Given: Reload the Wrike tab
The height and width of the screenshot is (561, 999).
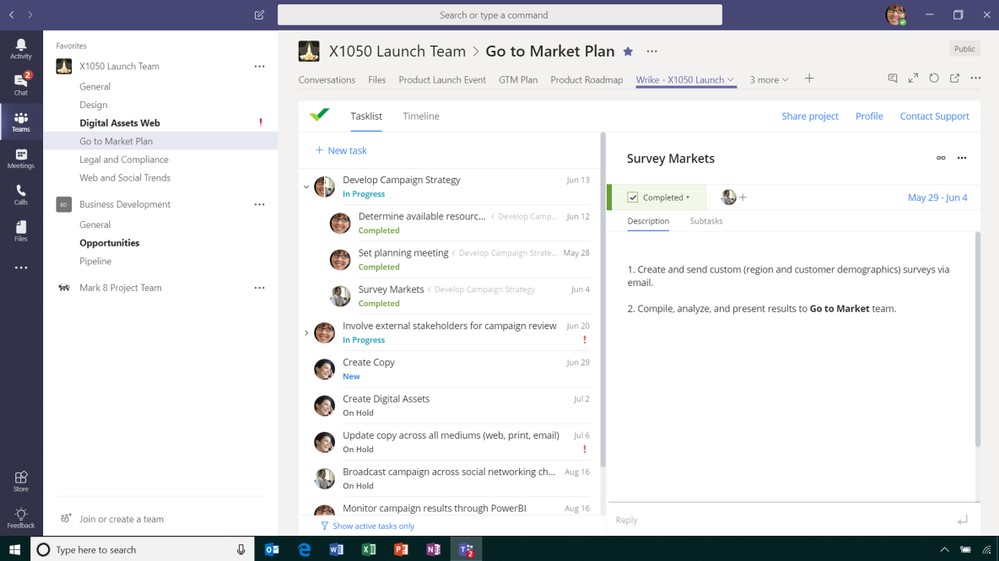Looking at the screenshot, I should click(934, 78).
